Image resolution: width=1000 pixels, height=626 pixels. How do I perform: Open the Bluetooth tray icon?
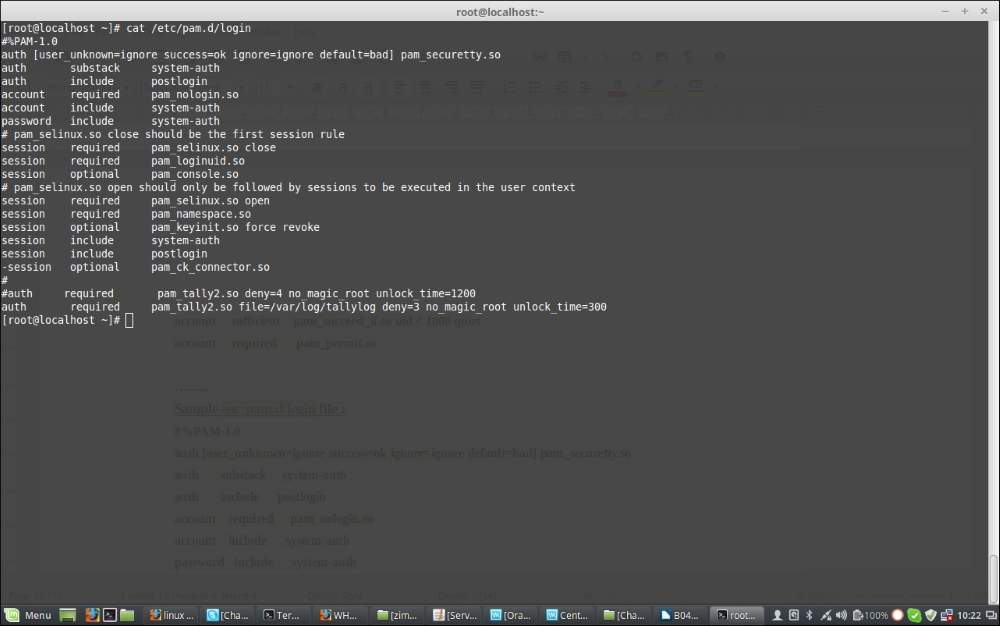[809, 615]
